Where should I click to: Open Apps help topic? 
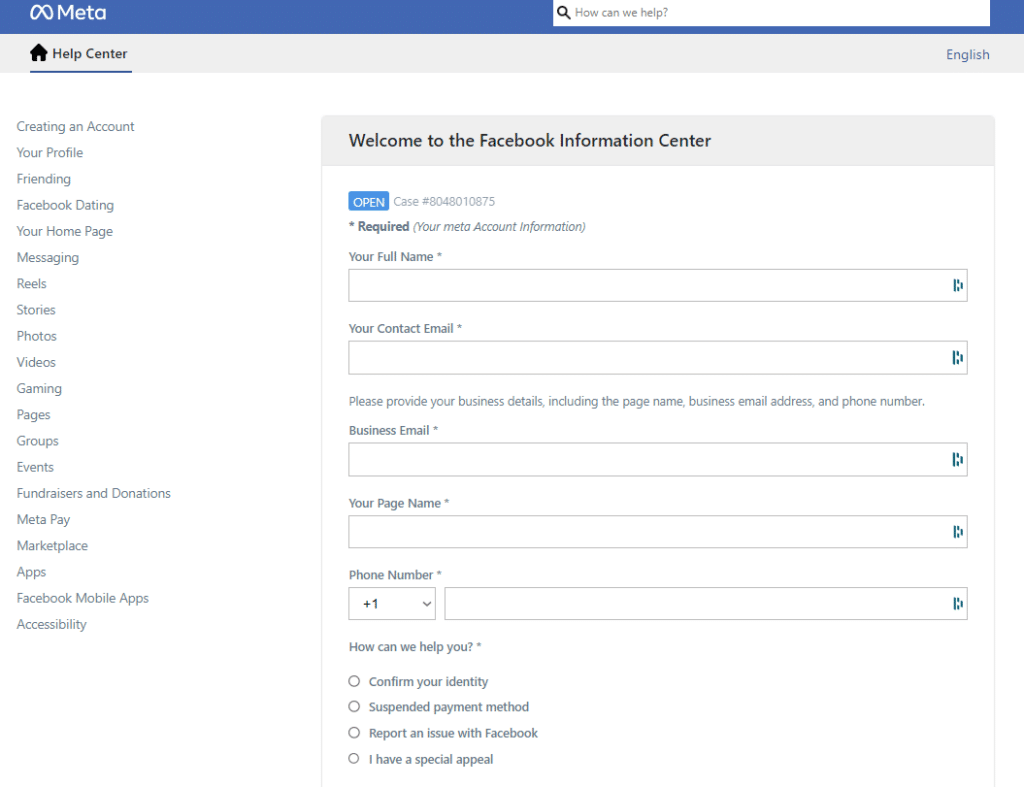pos(31,572)
